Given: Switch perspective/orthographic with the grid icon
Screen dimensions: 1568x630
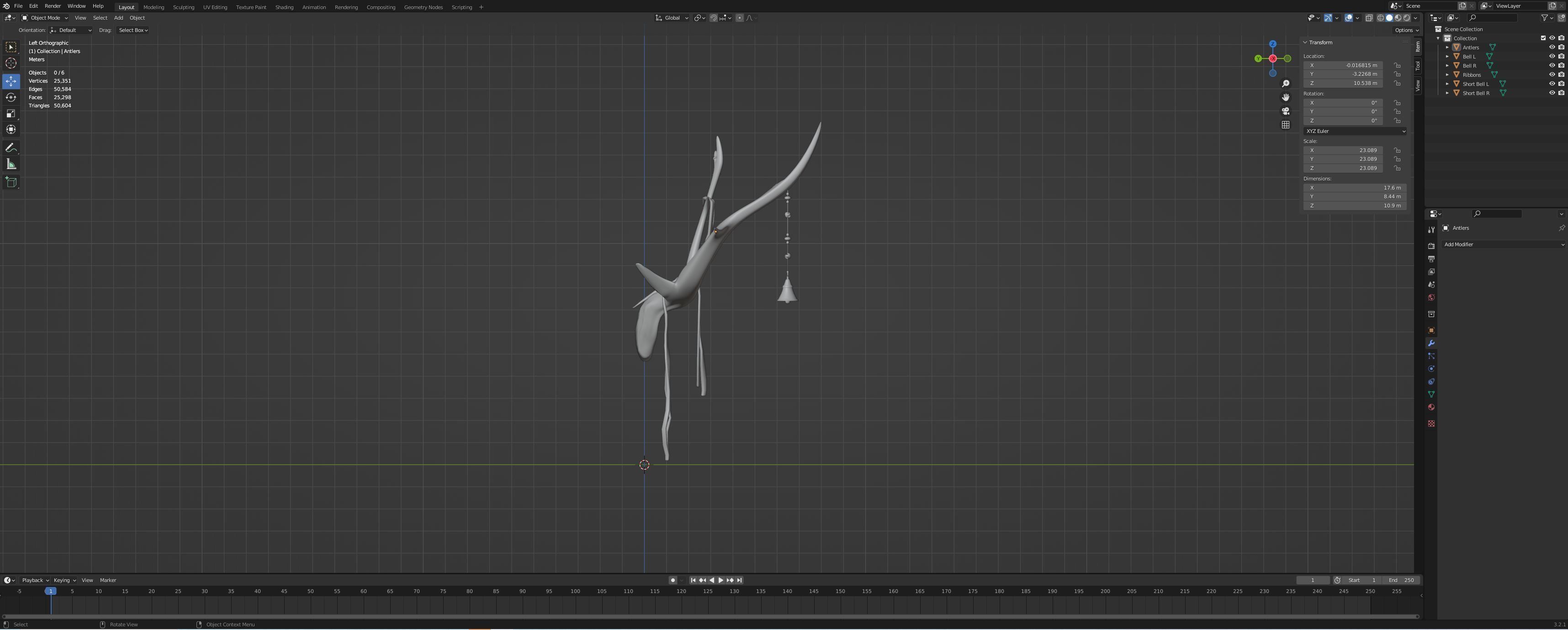Looking at the screenshot, I should pyautogui.click(x=1286, y=125).
